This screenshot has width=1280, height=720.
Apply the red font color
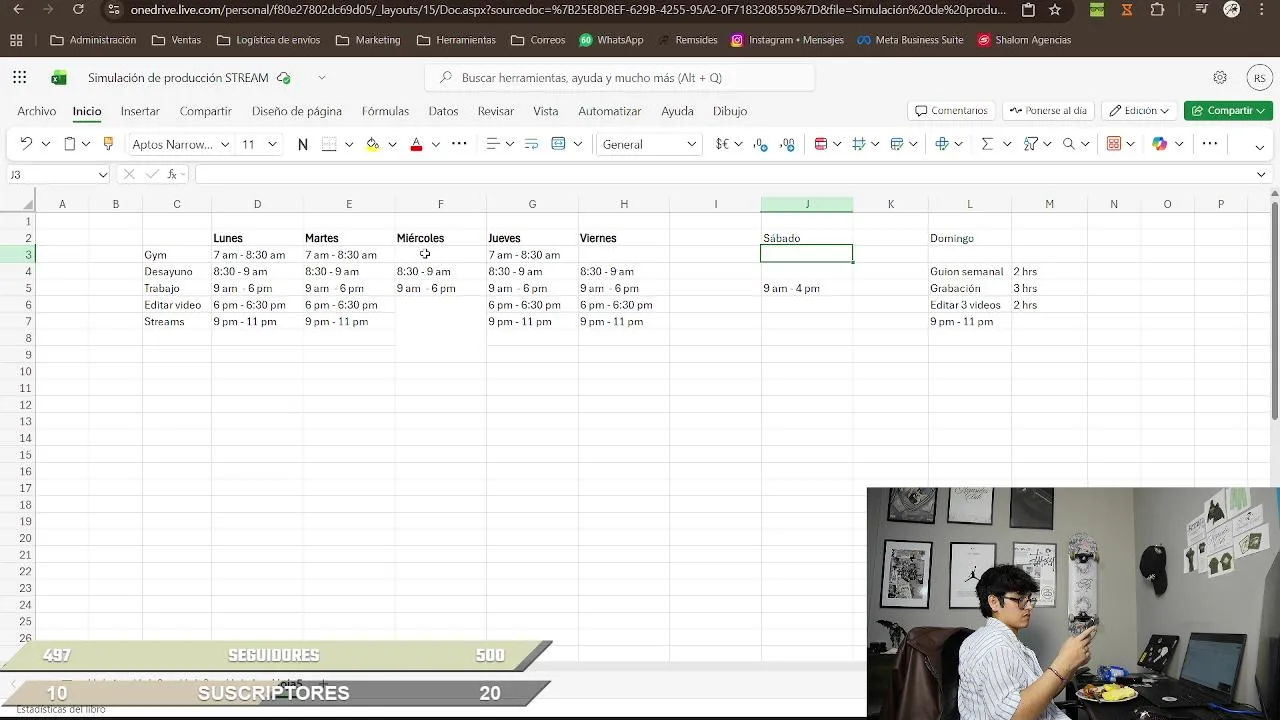point(416,144)
